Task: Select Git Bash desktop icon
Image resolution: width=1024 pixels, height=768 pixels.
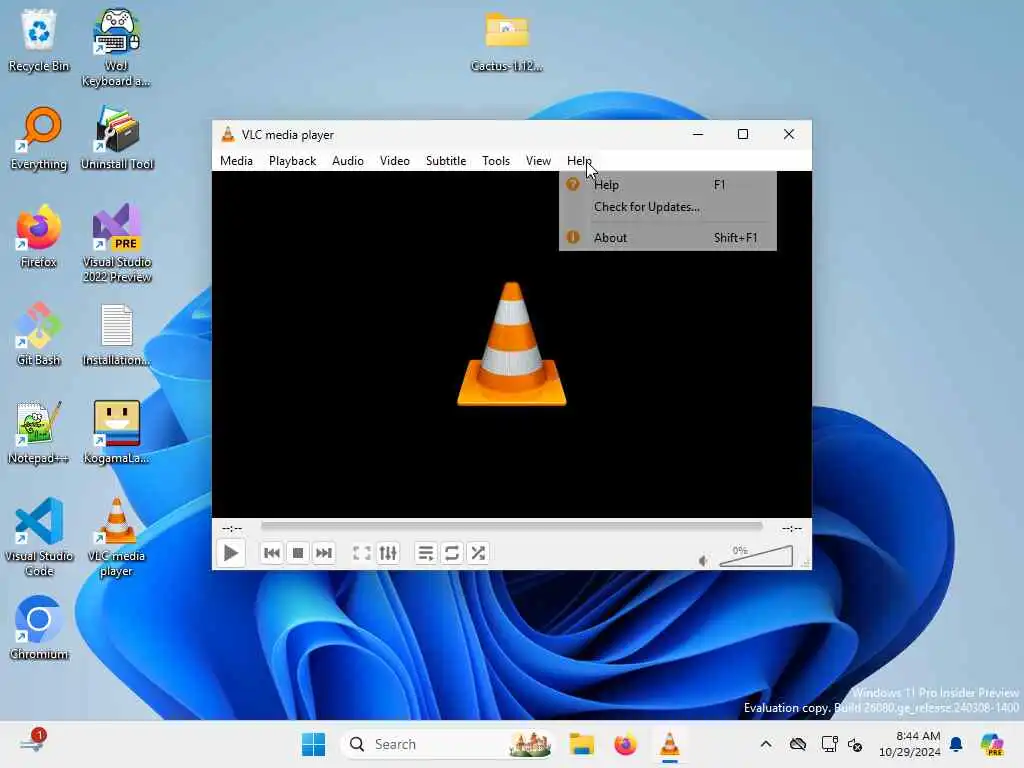Action: [x=39, y=334]
